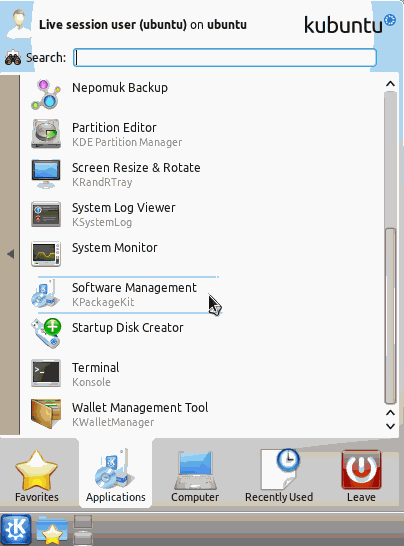Screen dimensions: 404x546
Task: Open the Recently Used tab
Action: (x=279, y=476)
